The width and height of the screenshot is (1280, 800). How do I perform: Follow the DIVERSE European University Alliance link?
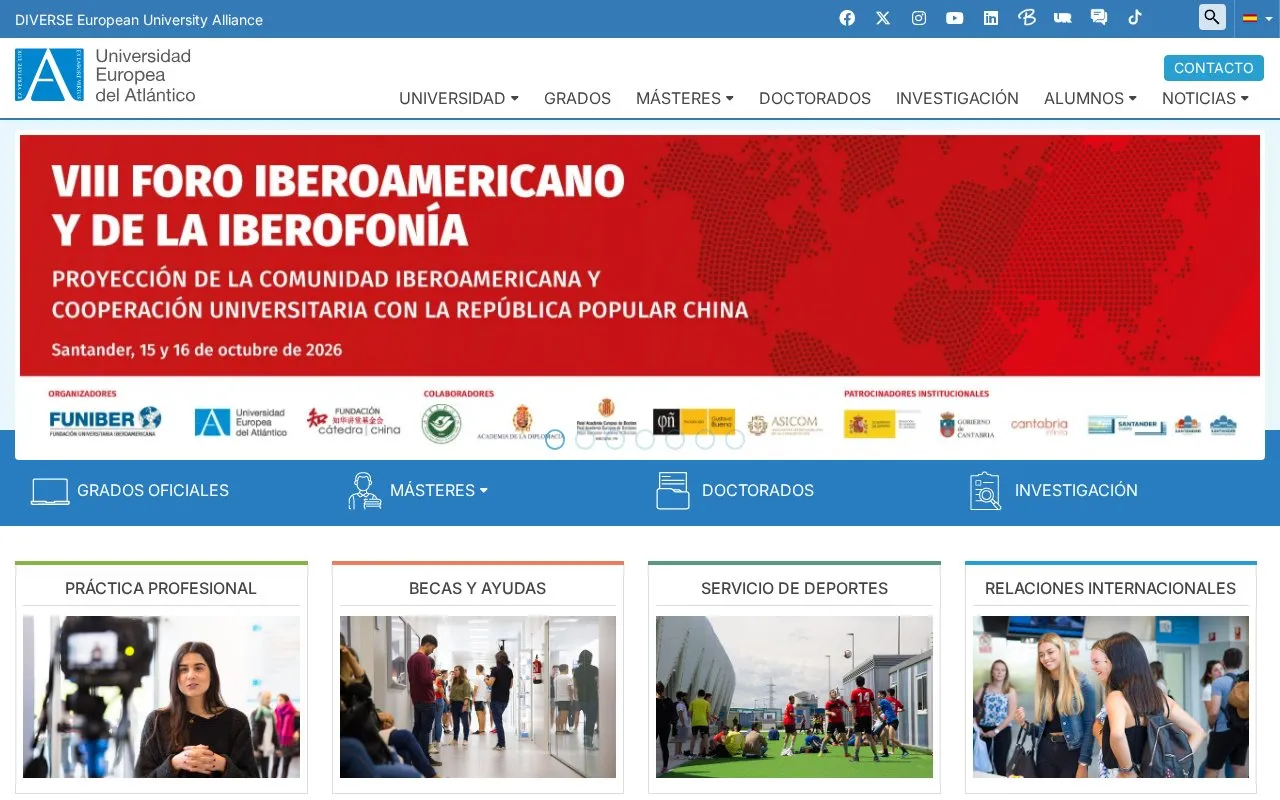point(139,20)
